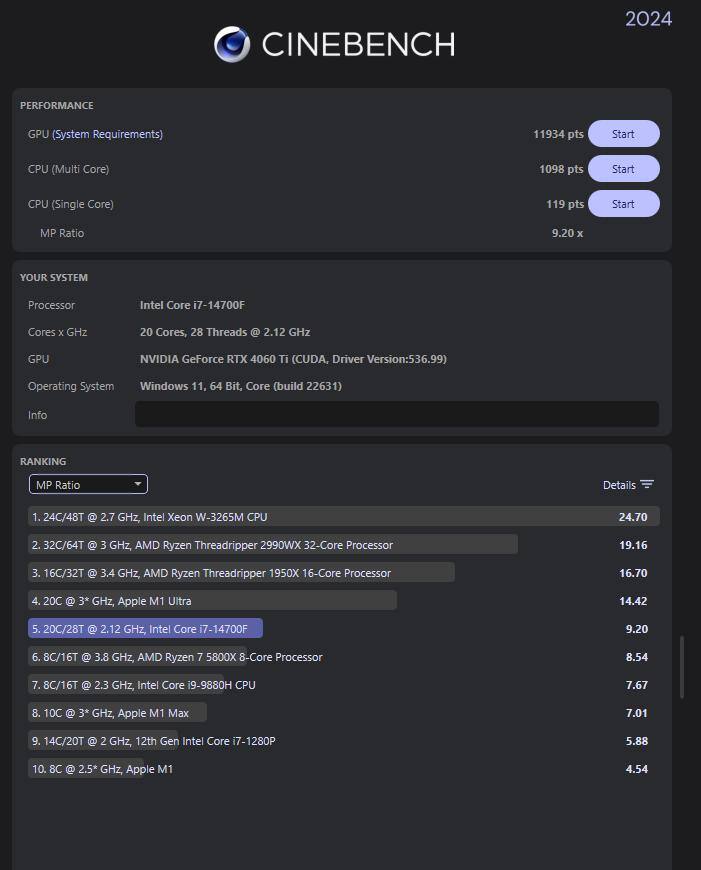Click the Info input field
Viewport: 701px width, 870px height.
click(x=396, y=414)
